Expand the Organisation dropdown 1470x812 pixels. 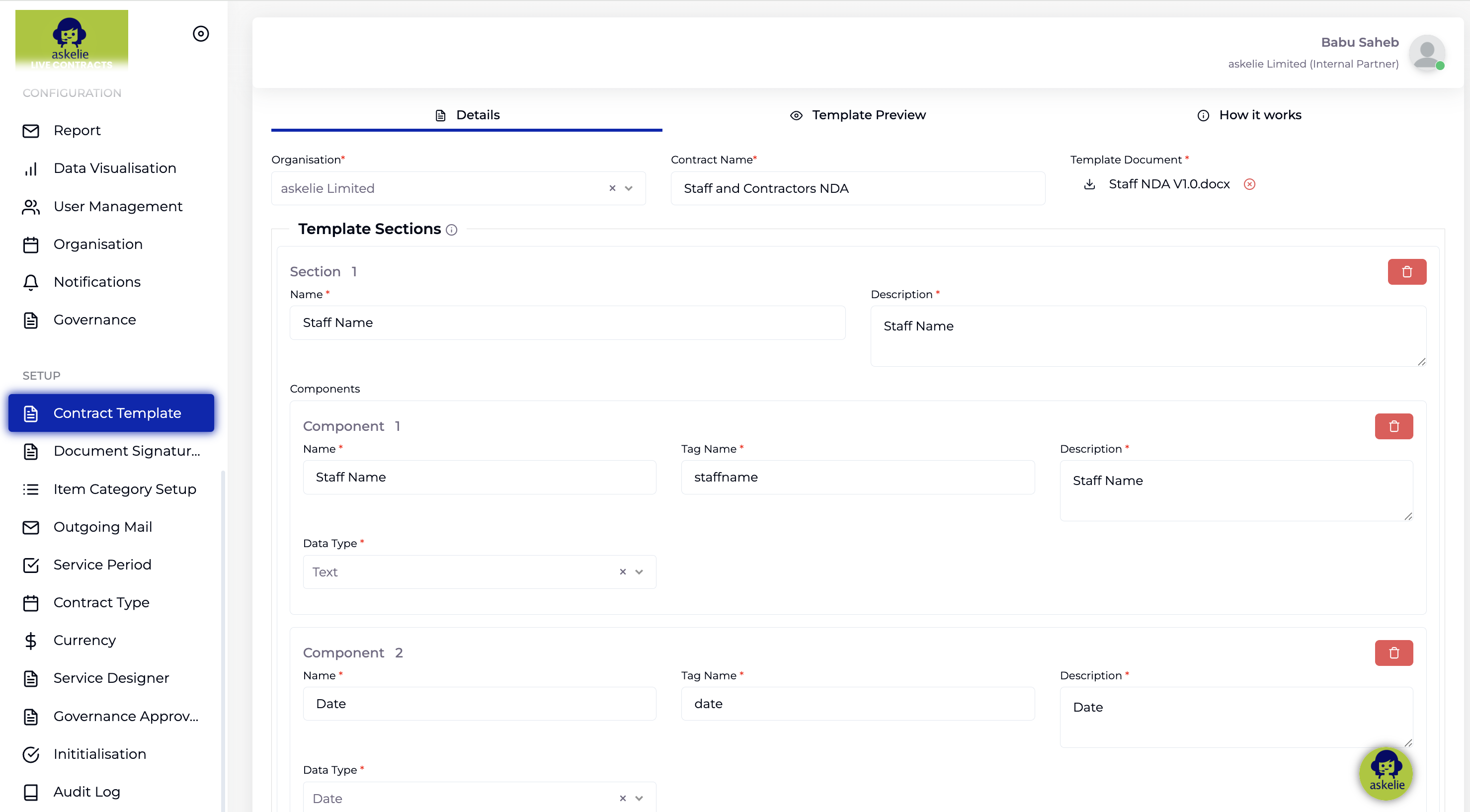[x=629, y=188]
